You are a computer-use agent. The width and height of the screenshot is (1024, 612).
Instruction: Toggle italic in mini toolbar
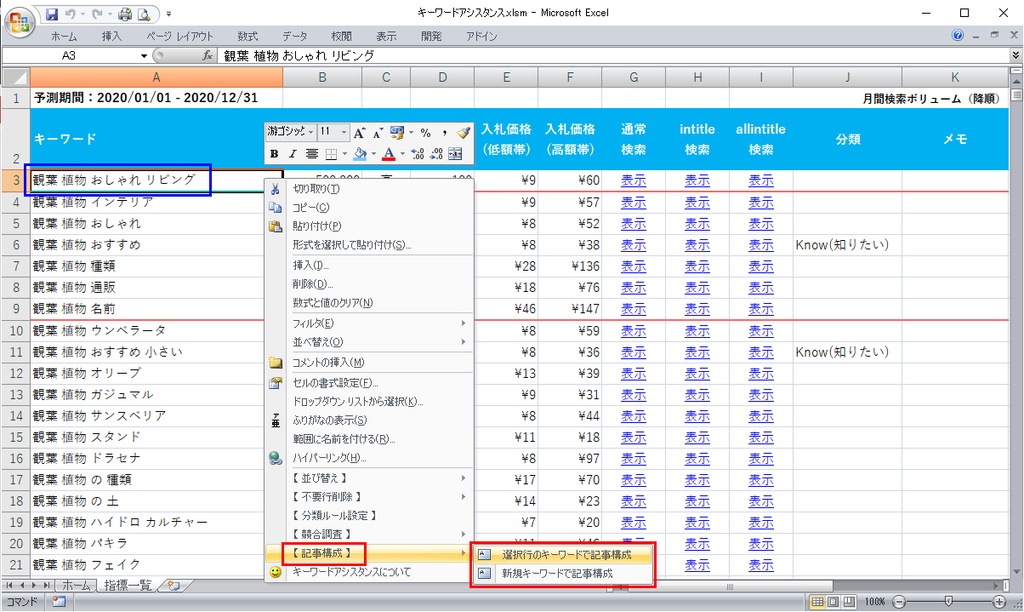[x=293, y=154]
